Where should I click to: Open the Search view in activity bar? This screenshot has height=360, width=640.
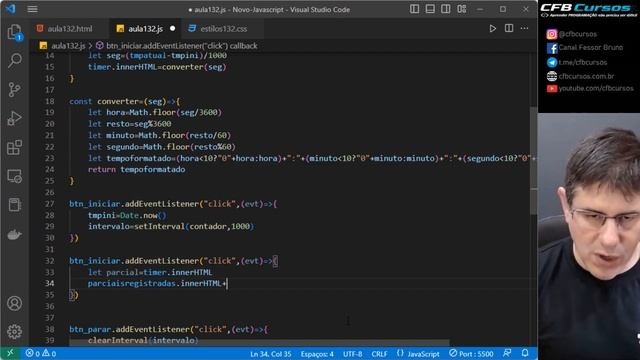(14, 60)
